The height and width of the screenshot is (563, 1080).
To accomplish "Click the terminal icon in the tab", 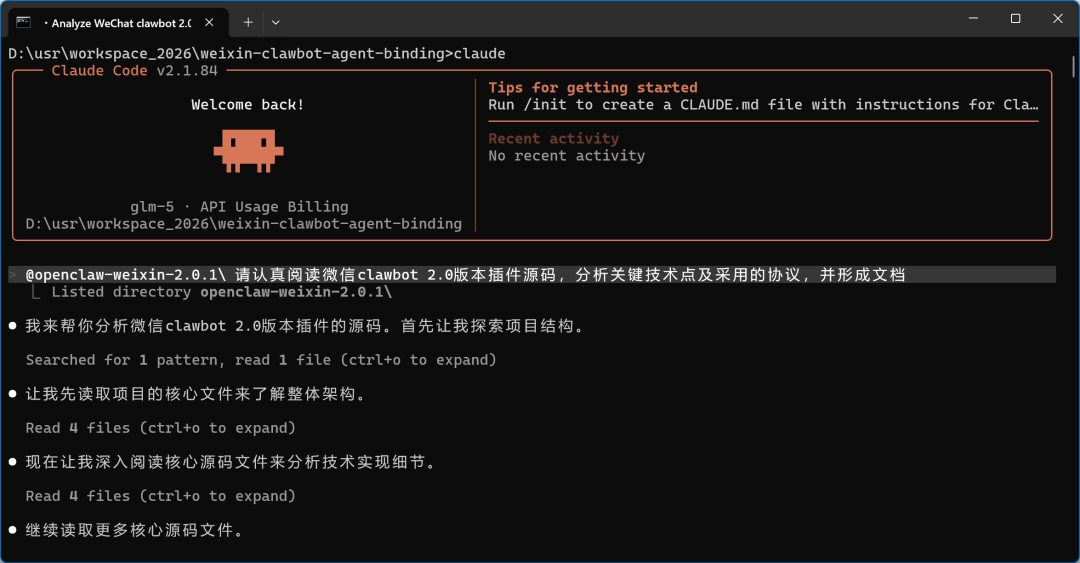I will coord(23,21).
